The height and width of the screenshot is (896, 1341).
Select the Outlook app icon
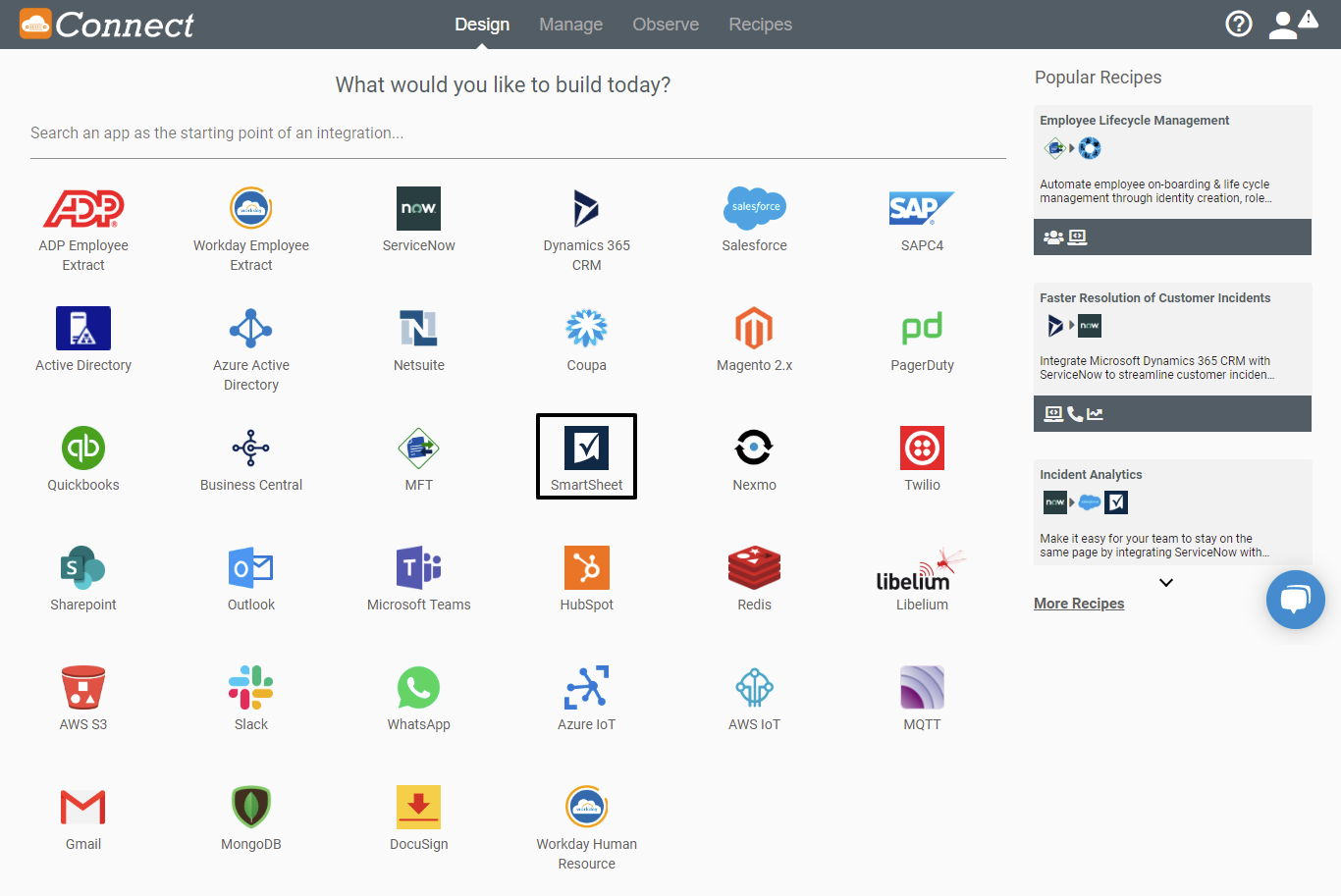tap(251, 567)
